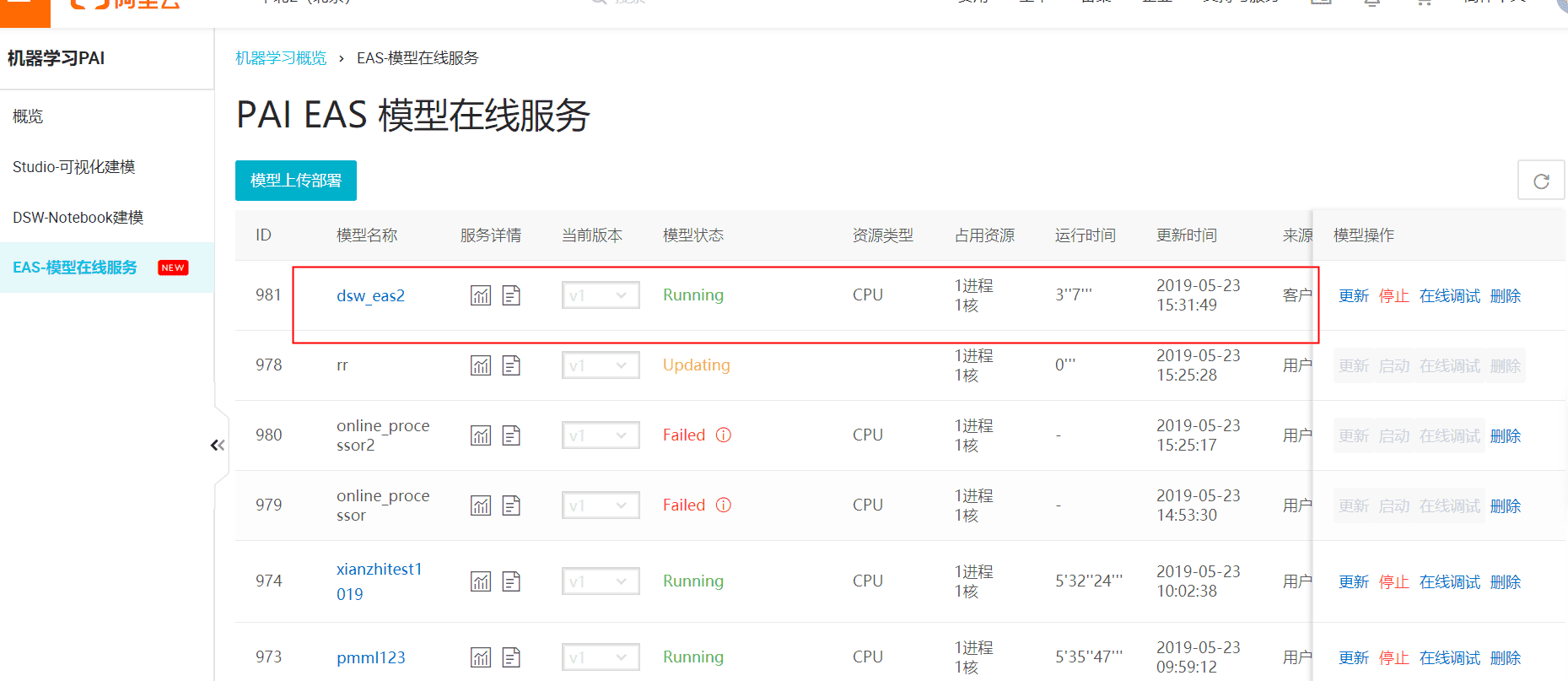The width and height of the screenshot is (1568, 681).
Task: Open version dropdown for dsw_eas2
Action: pos(601,295)
